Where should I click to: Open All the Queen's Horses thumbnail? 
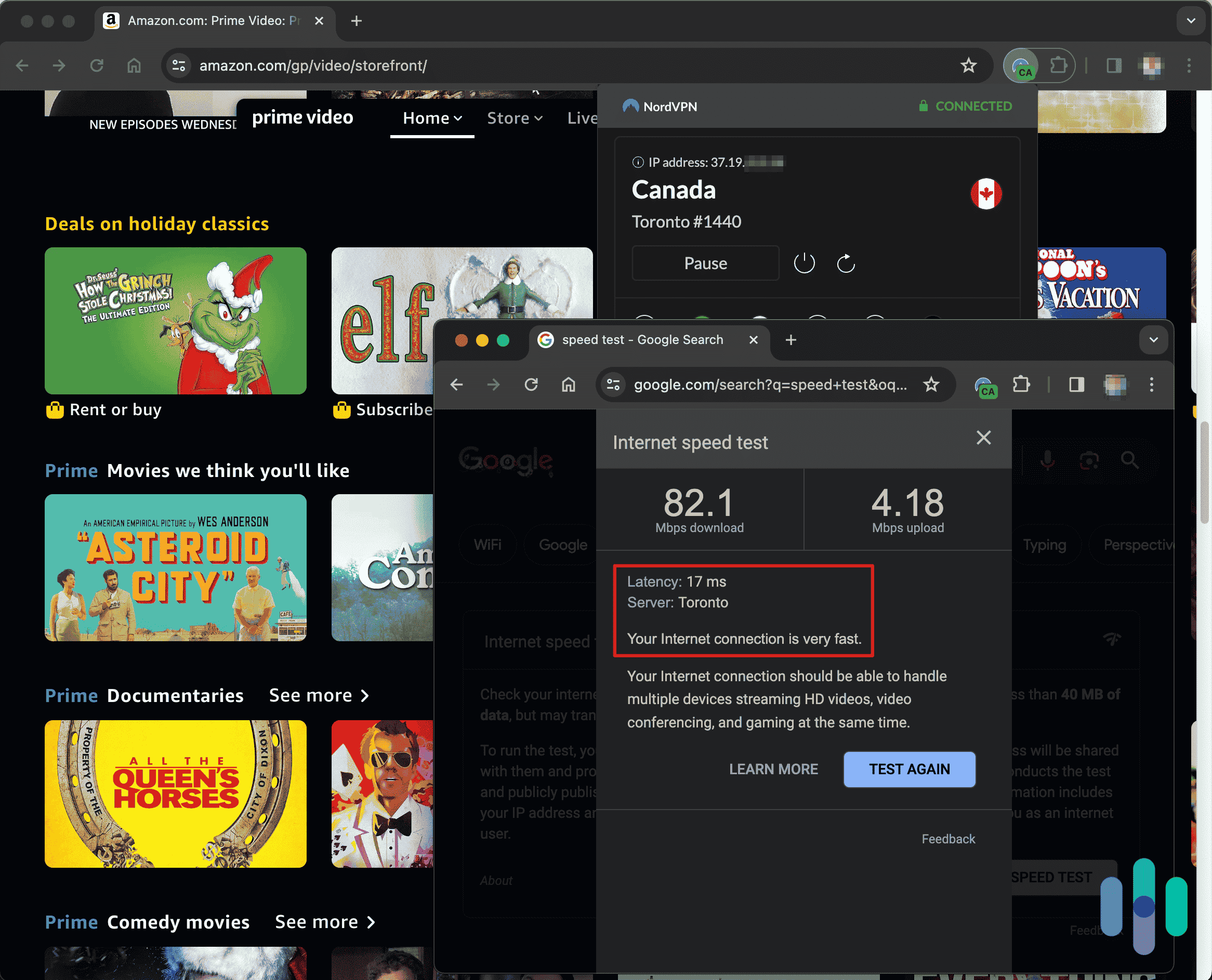176,793
